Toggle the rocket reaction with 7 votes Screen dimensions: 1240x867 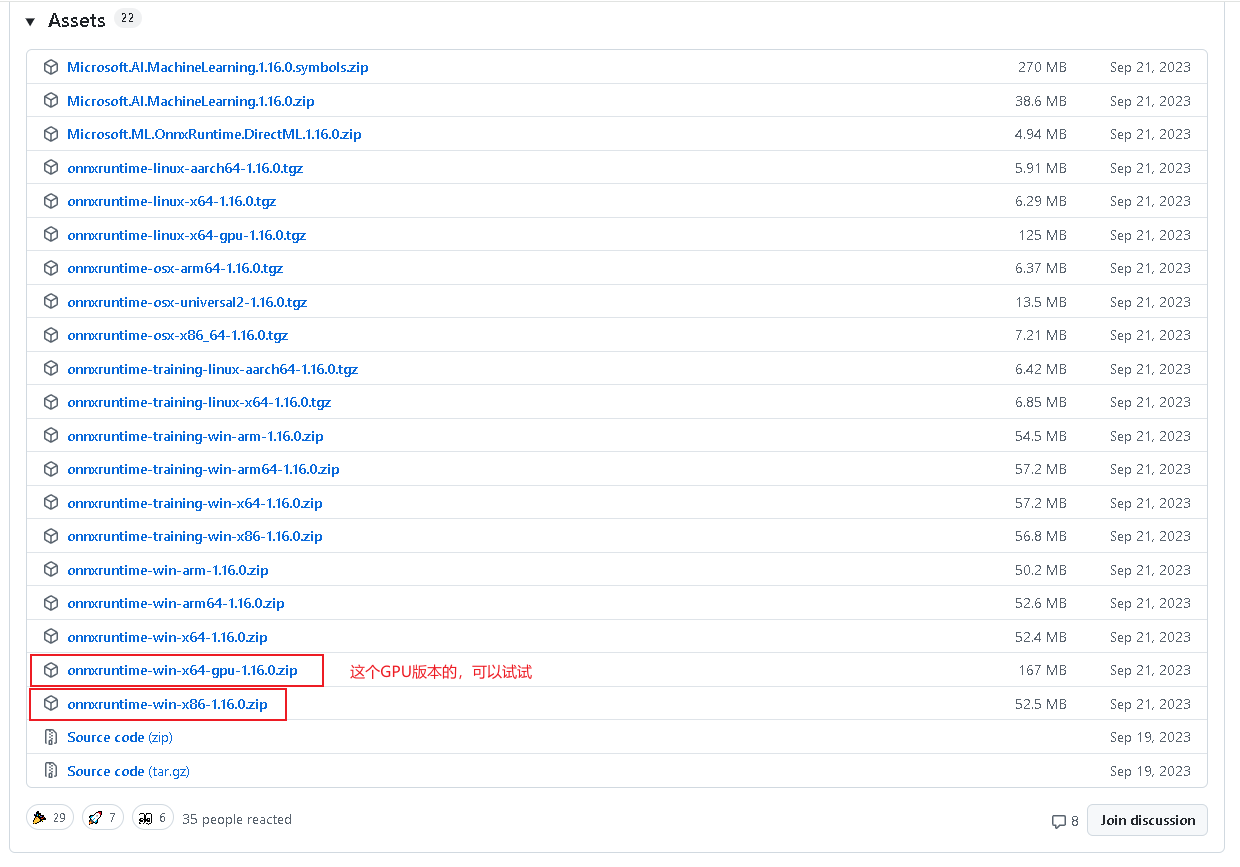pos(102,817)
